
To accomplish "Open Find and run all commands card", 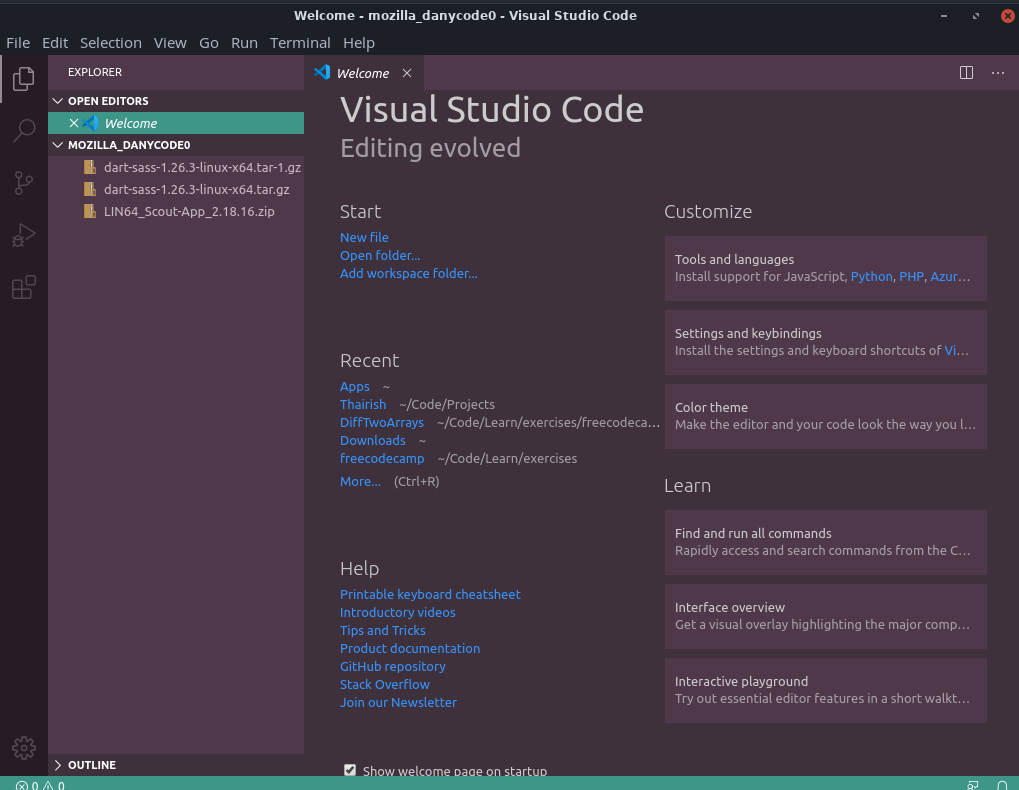I will (x=825, y=542).
